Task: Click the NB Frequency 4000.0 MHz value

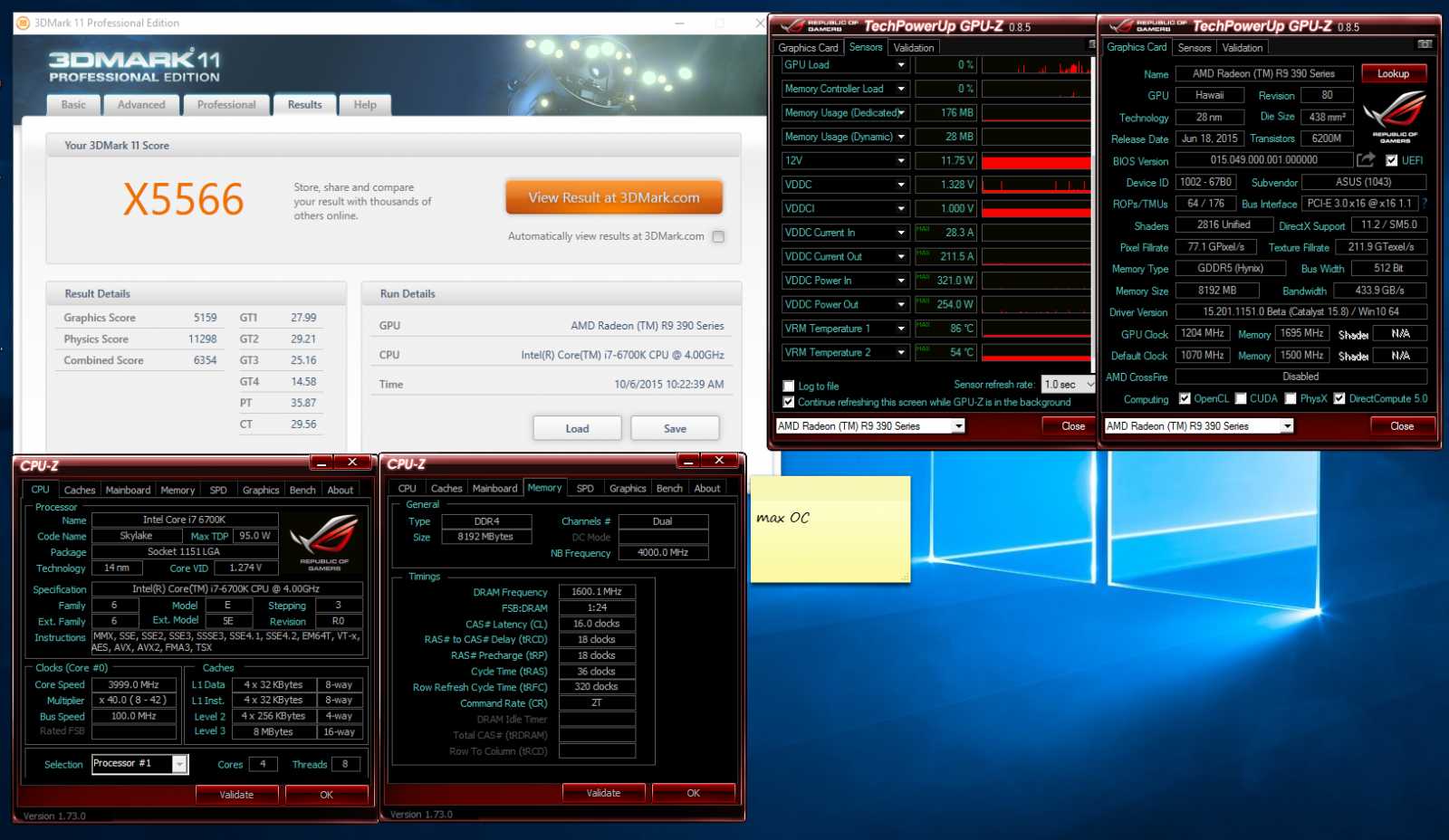Action: click(663, 552)
